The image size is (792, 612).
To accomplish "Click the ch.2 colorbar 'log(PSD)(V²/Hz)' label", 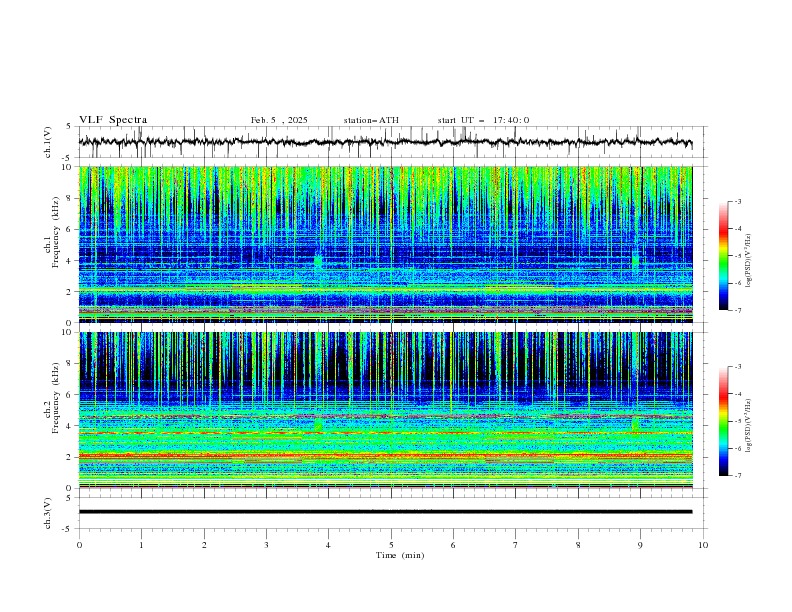I will [x=749, y=425].
